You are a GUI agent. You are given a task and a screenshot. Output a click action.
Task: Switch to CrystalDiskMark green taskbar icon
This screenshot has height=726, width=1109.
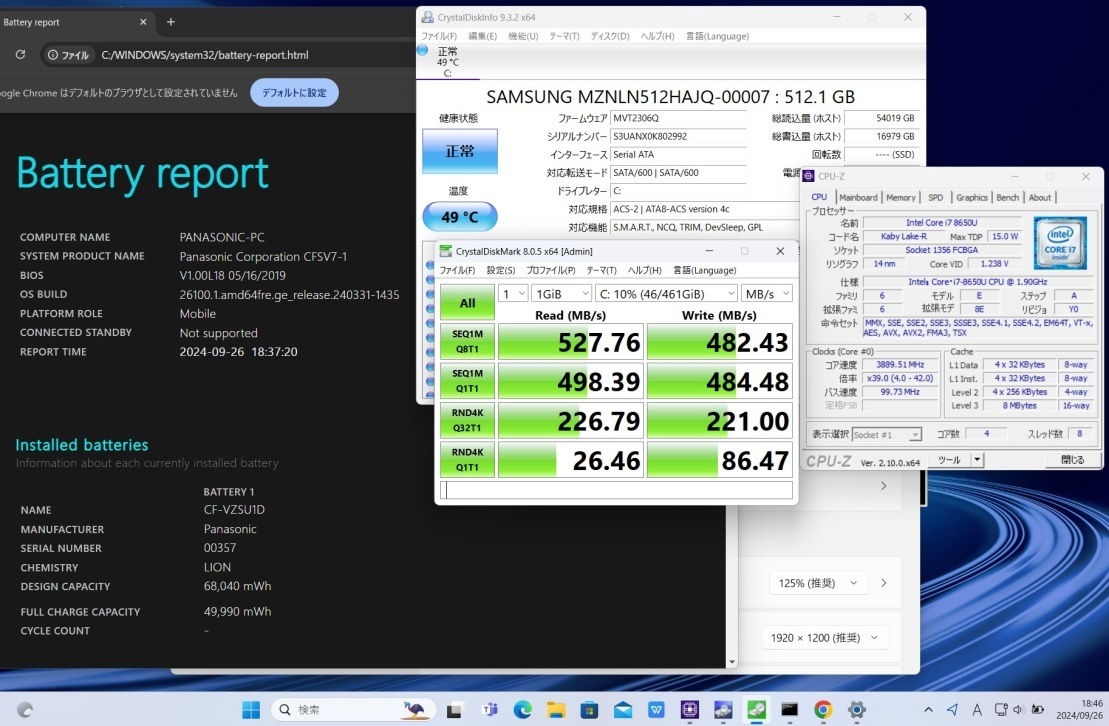pos(756,710)
